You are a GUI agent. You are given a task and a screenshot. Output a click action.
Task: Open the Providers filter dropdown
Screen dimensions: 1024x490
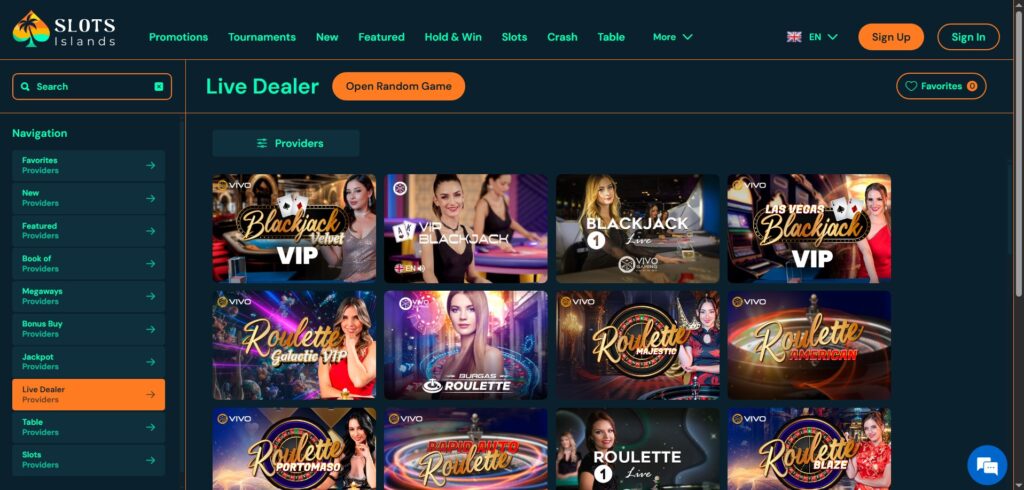pos(286,143)
